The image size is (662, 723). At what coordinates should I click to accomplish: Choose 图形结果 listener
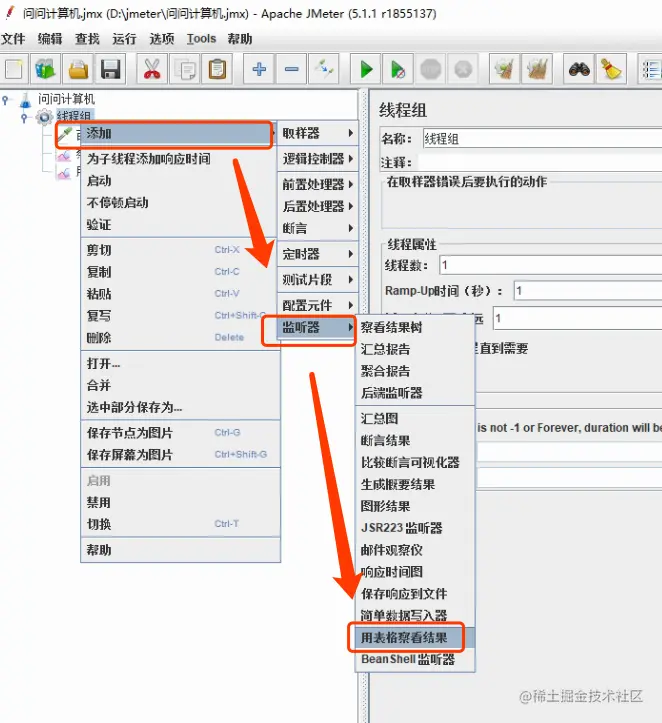click(x=415, y=506)
